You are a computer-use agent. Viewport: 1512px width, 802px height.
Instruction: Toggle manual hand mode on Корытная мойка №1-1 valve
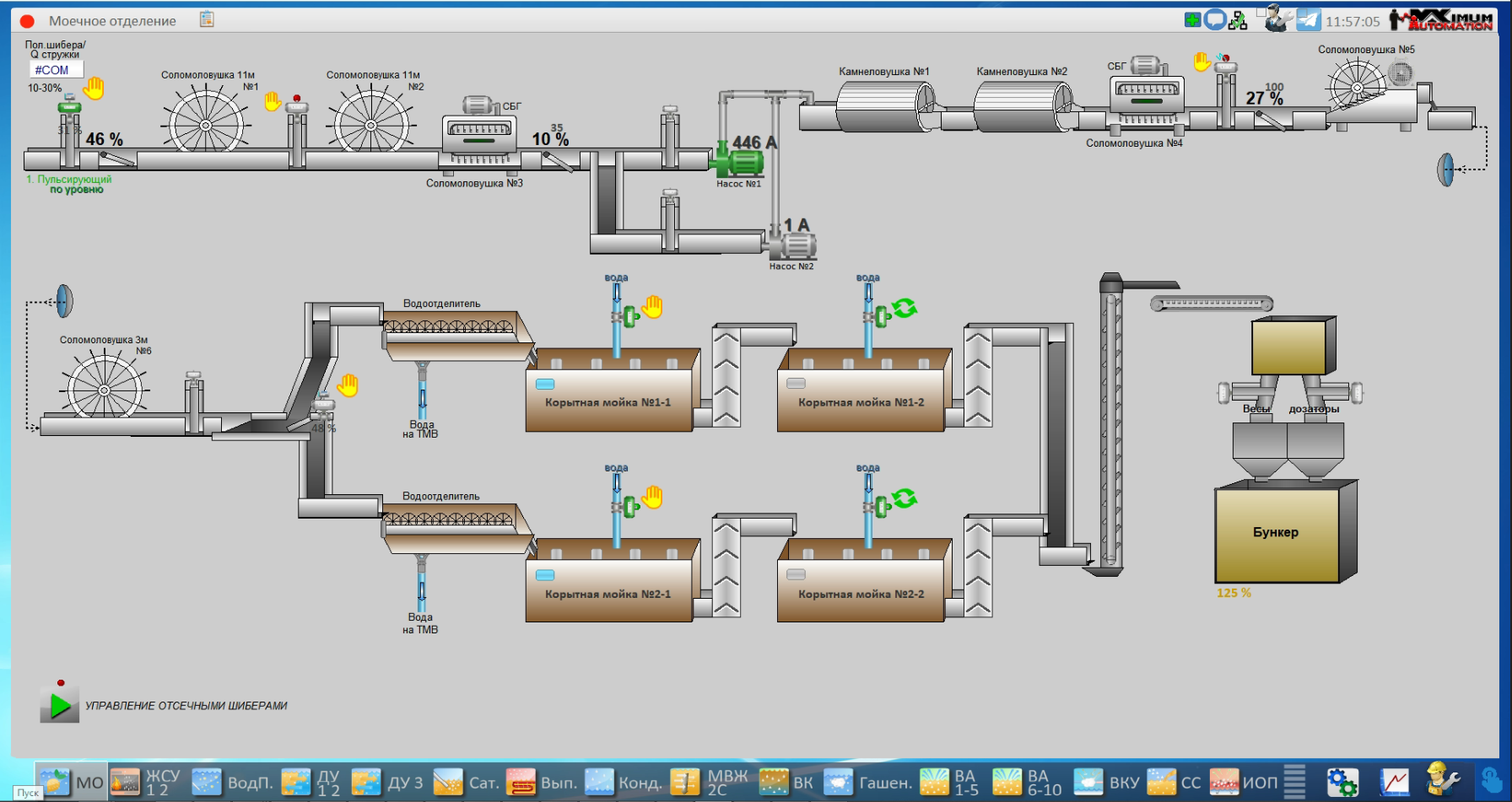pyautogui.click(x=652, y=308)
